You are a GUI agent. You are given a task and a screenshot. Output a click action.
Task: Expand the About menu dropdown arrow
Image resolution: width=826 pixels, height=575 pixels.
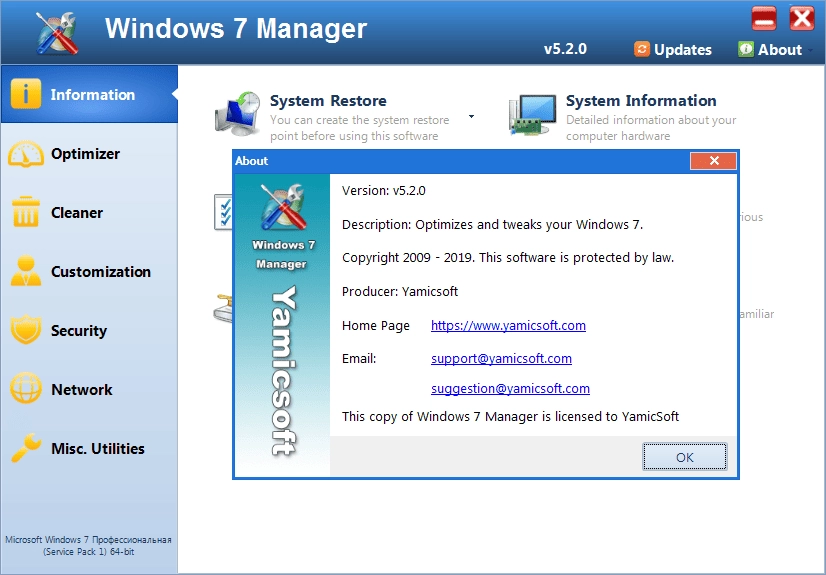[810, 51]
